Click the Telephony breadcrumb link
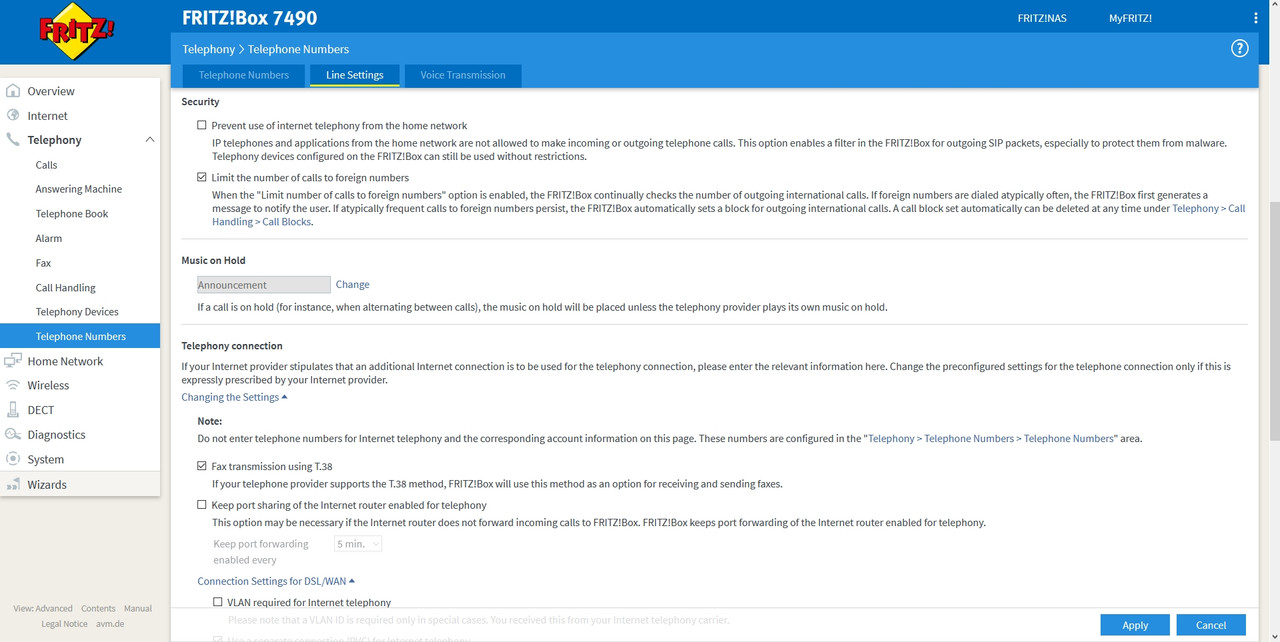The image size is (1280, 642). [208, 49]
